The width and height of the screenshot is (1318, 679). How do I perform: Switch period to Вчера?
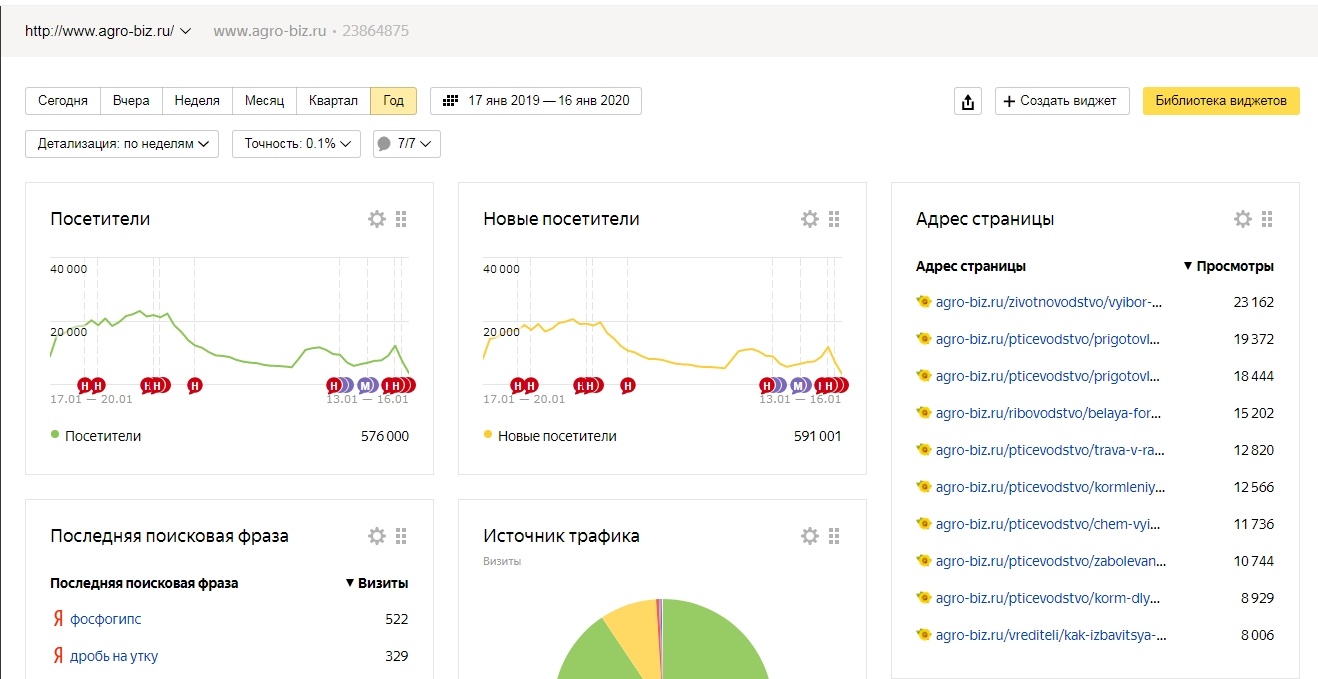click(131, 101)
